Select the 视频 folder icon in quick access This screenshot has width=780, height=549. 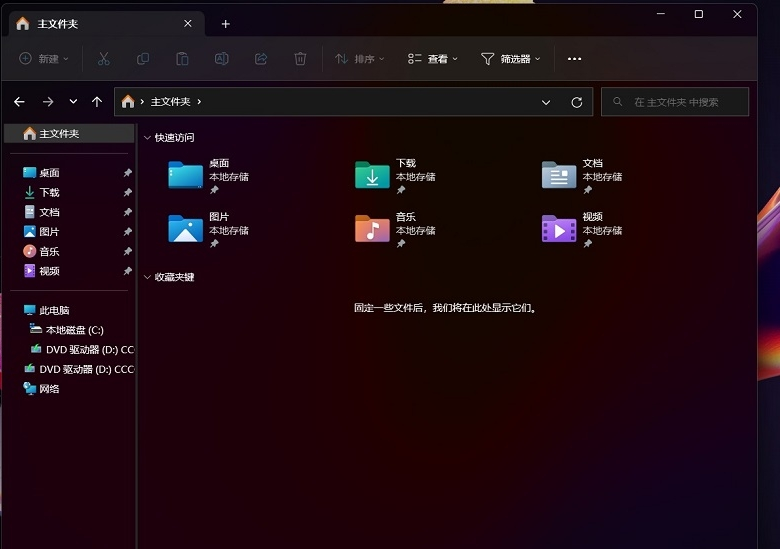(559, 229)
